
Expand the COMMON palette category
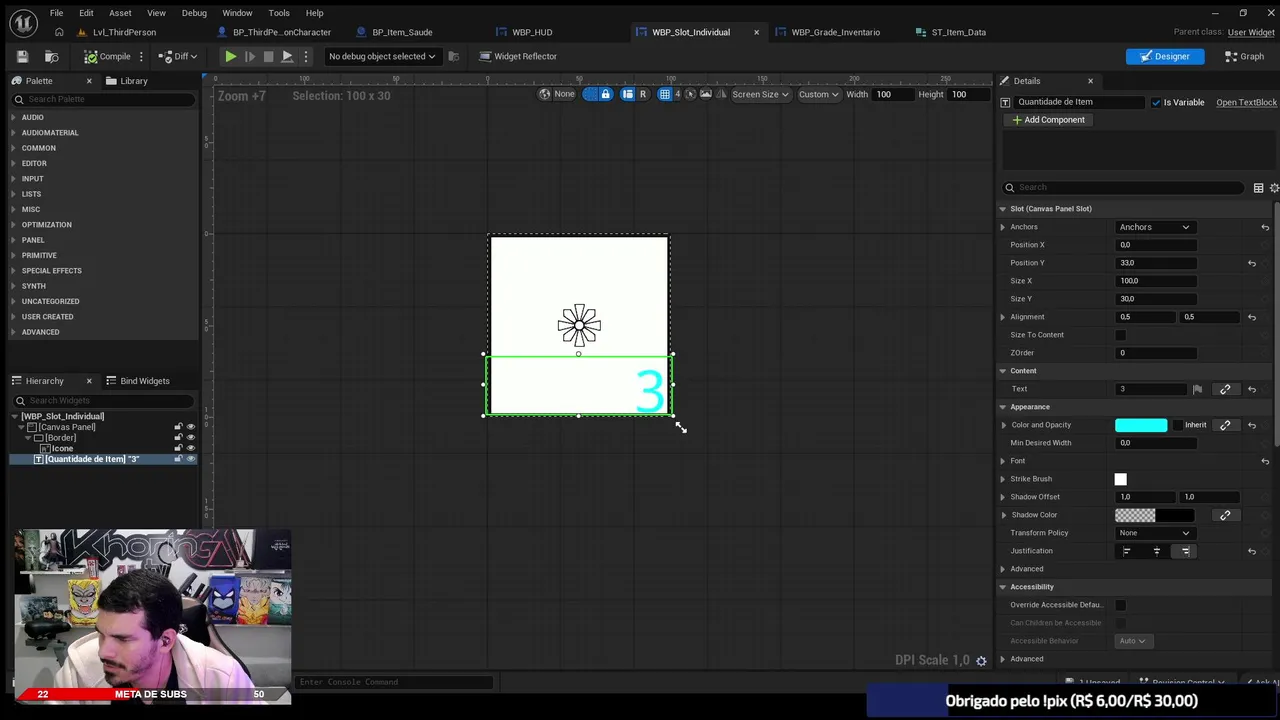tap(38, 148)
